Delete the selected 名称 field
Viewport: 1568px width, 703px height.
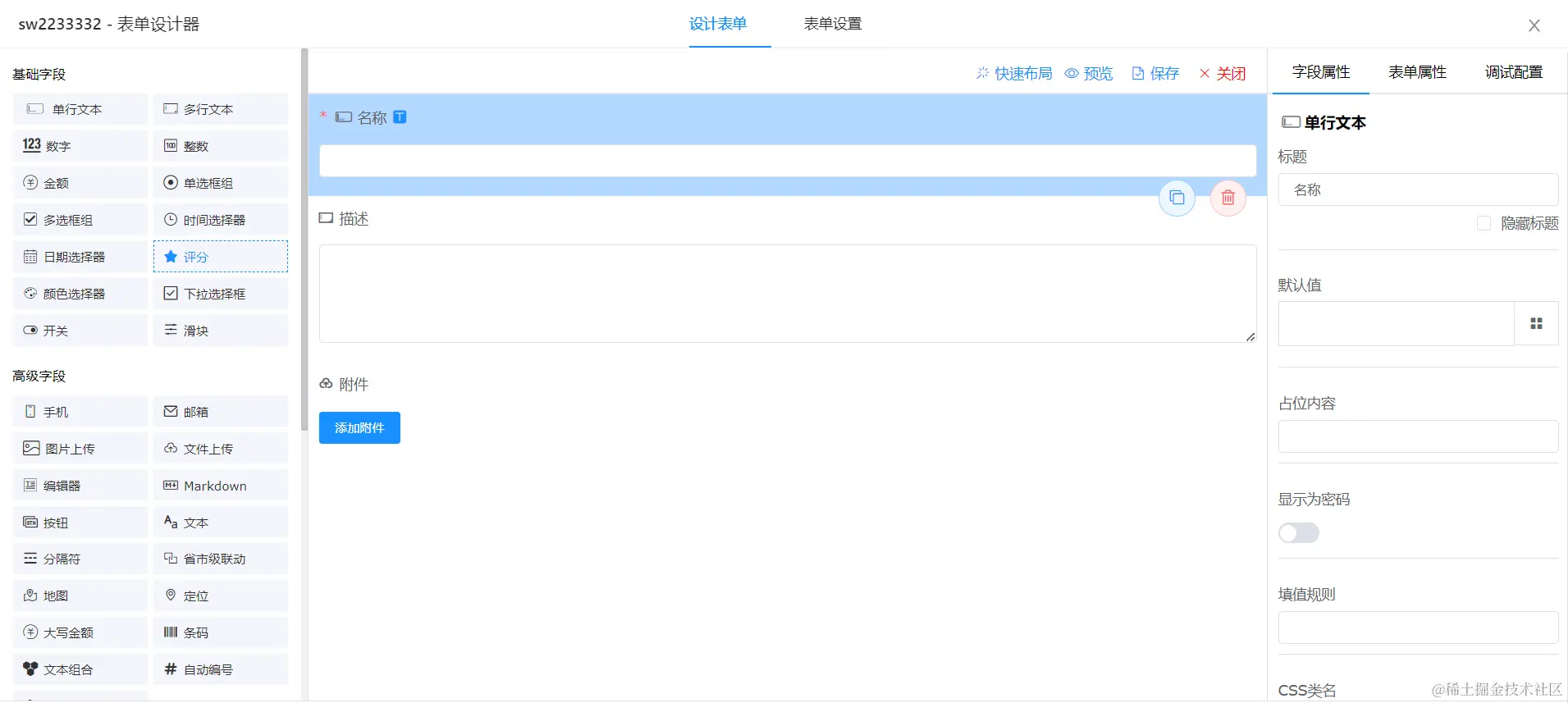click(x=1228, y=198)
